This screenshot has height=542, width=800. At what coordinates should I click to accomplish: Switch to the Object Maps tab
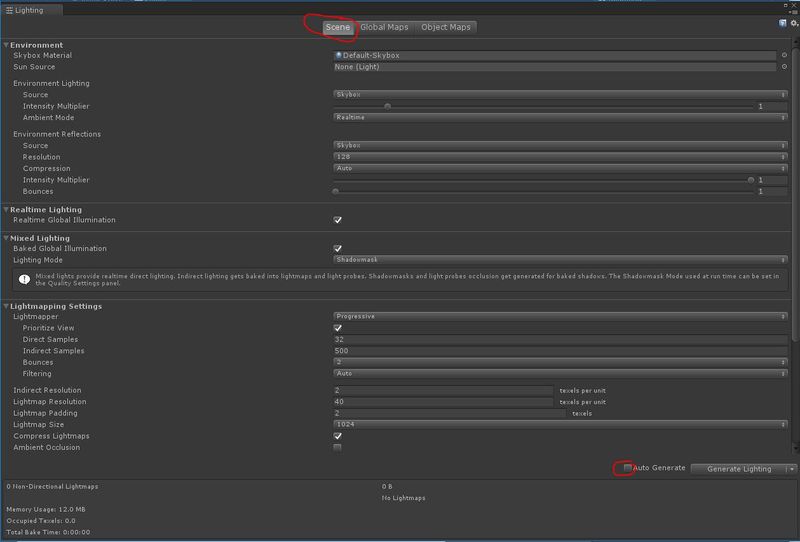pyautogui.click(x=446, y=27)
